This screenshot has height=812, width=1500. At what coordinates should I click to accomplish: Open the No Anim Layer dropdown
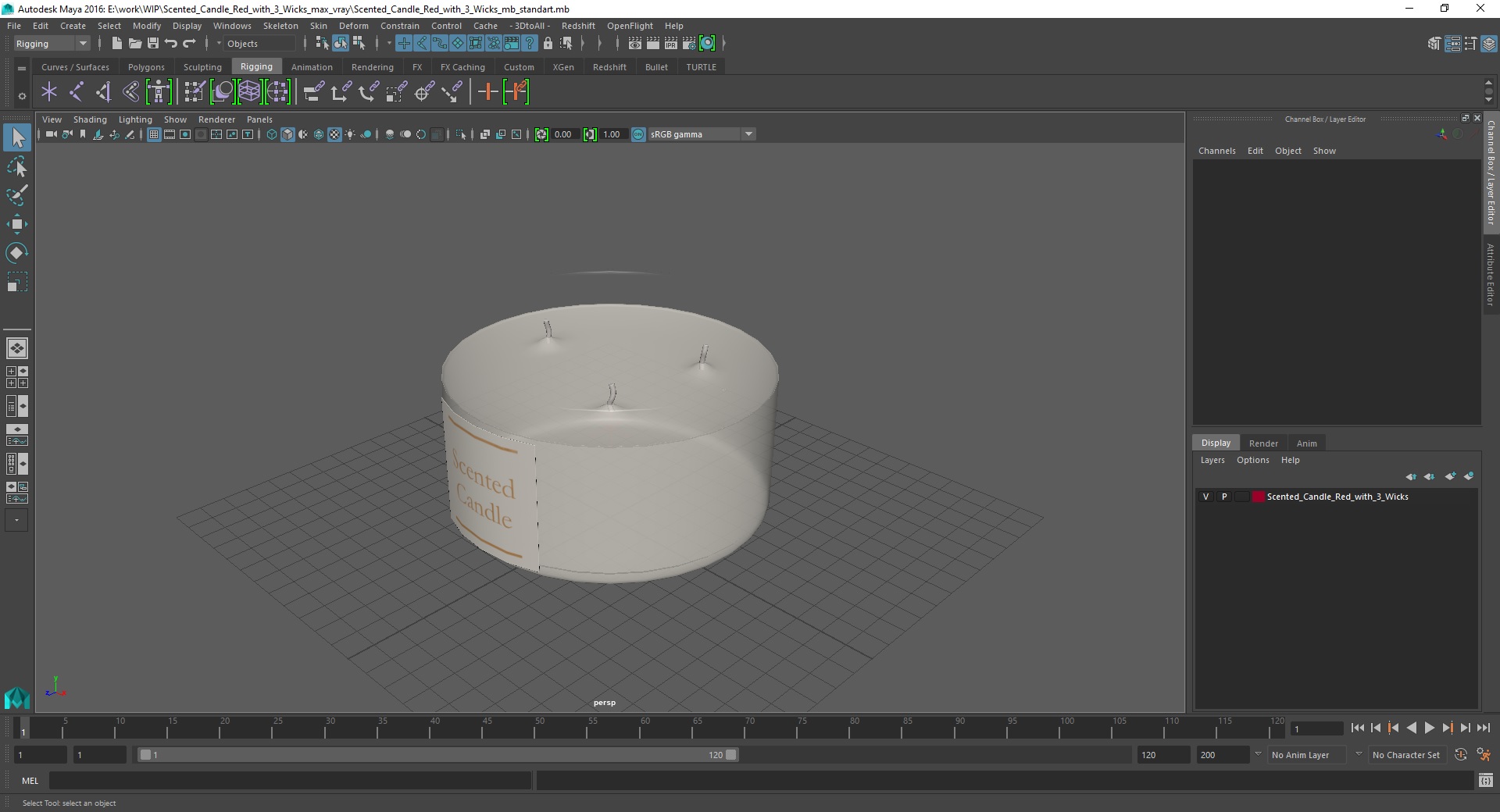1316,755
